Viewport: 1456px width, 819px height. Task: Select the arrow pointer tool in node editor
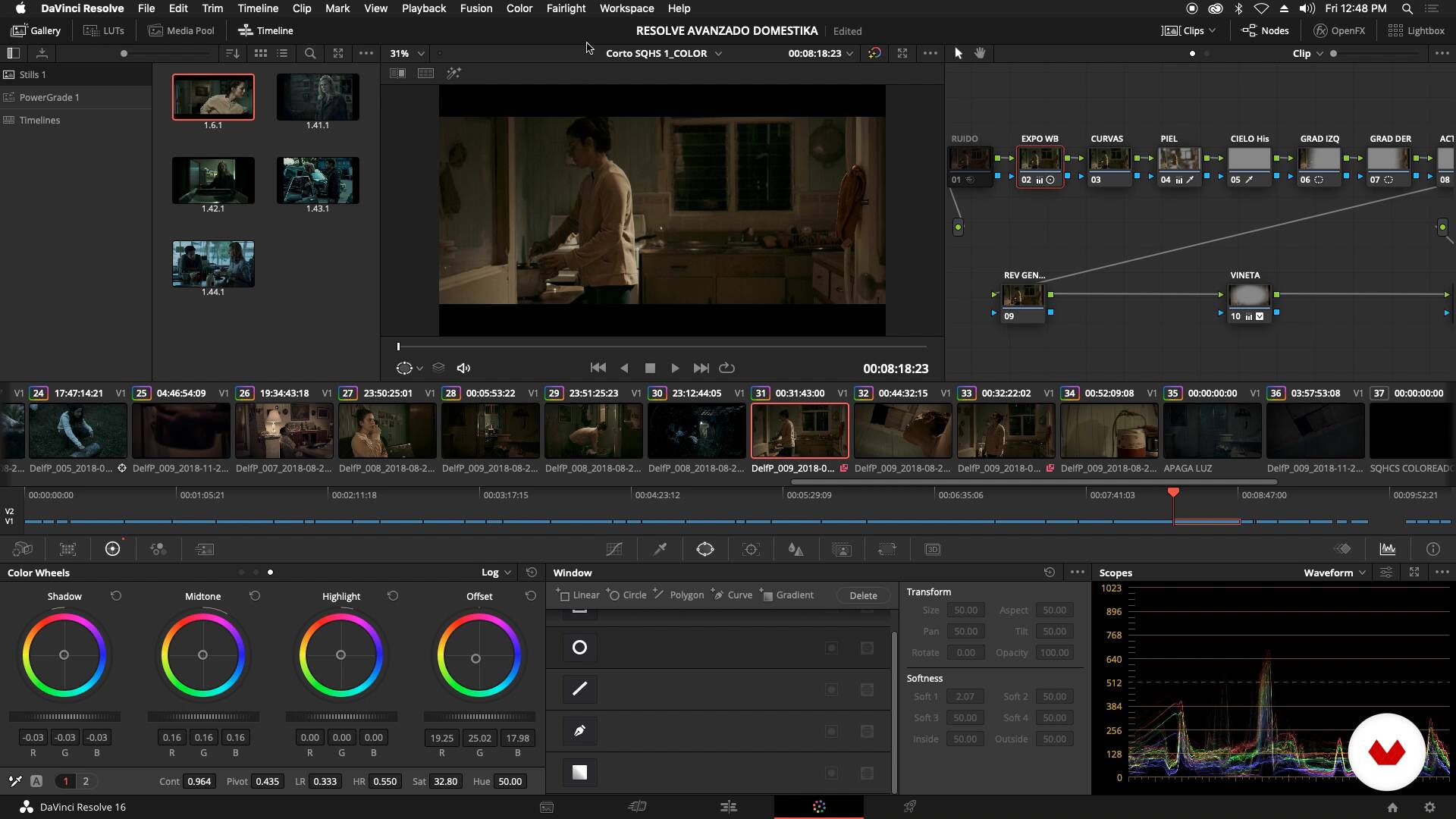[x=959, y=53]
